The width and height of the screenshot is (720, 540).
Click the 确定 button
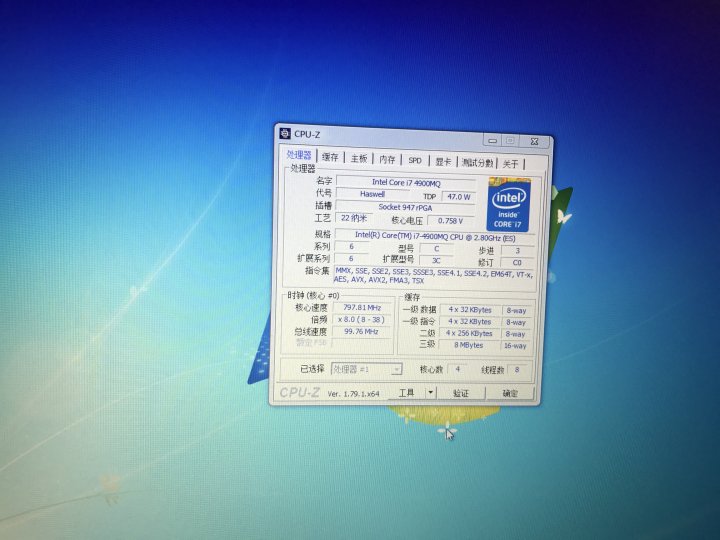[x=510, y=393]
